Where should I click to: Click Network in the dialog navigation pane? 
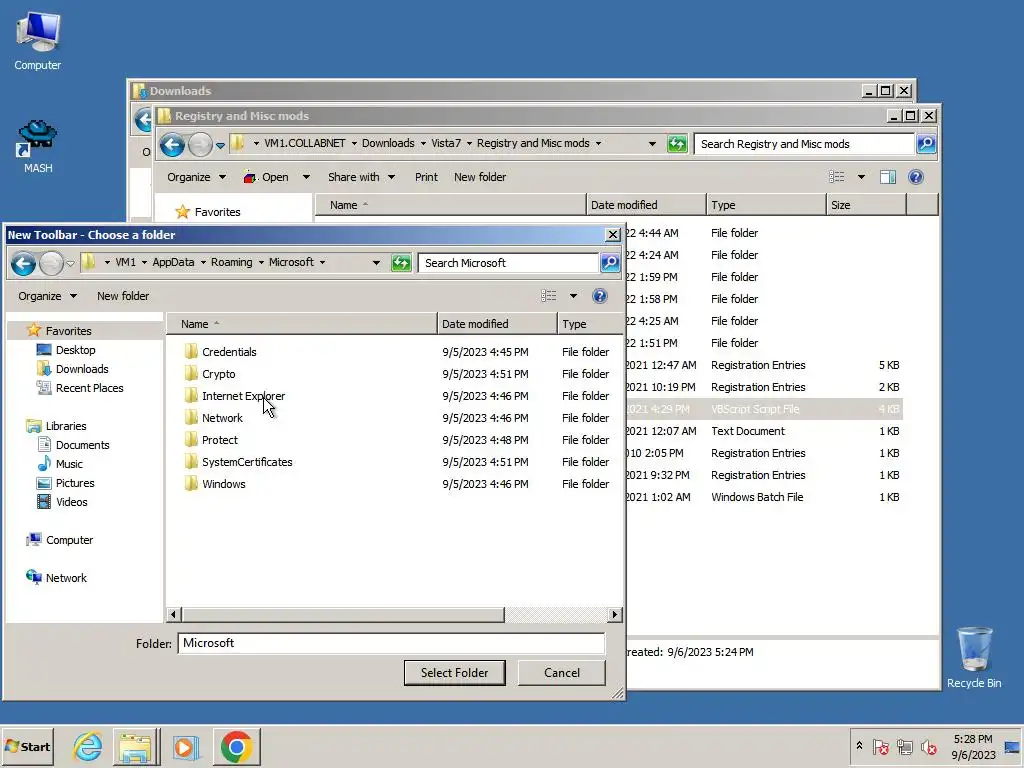point(66,578)
